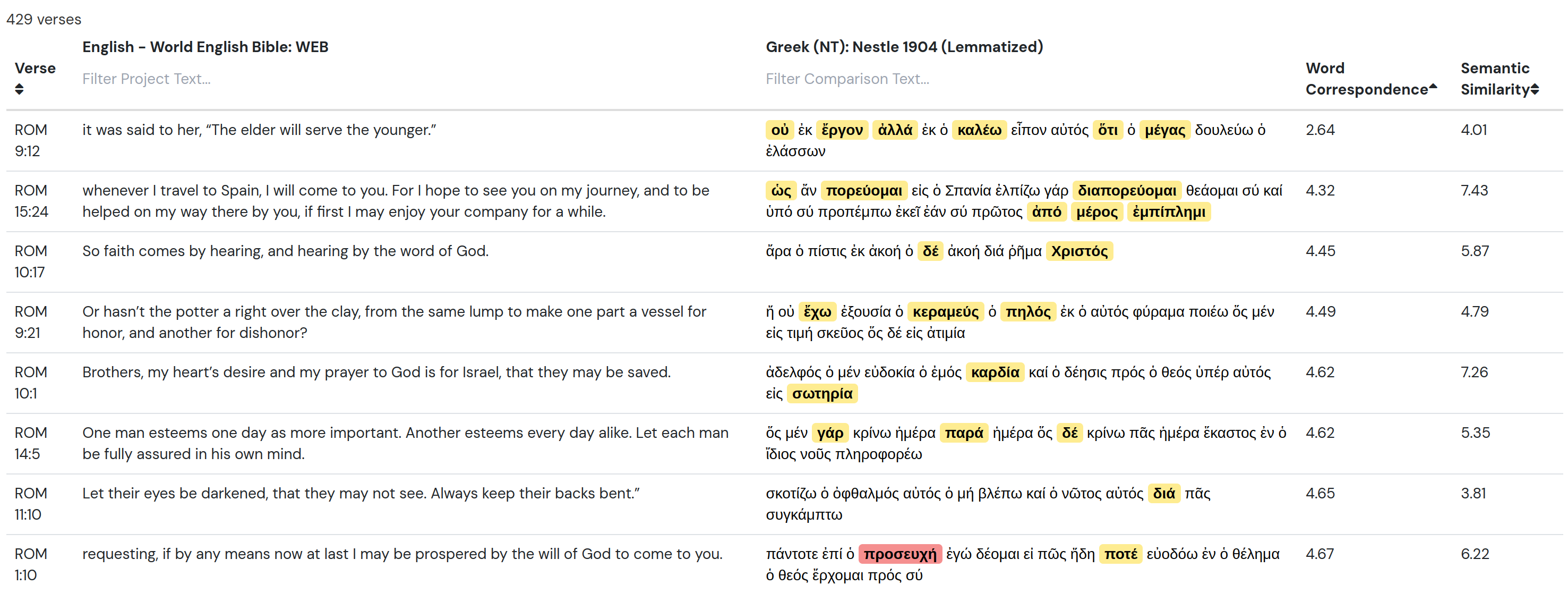
Task: Click semantic similarity value 7.43
Action: pyautogui.click(x=1474, y=191)
